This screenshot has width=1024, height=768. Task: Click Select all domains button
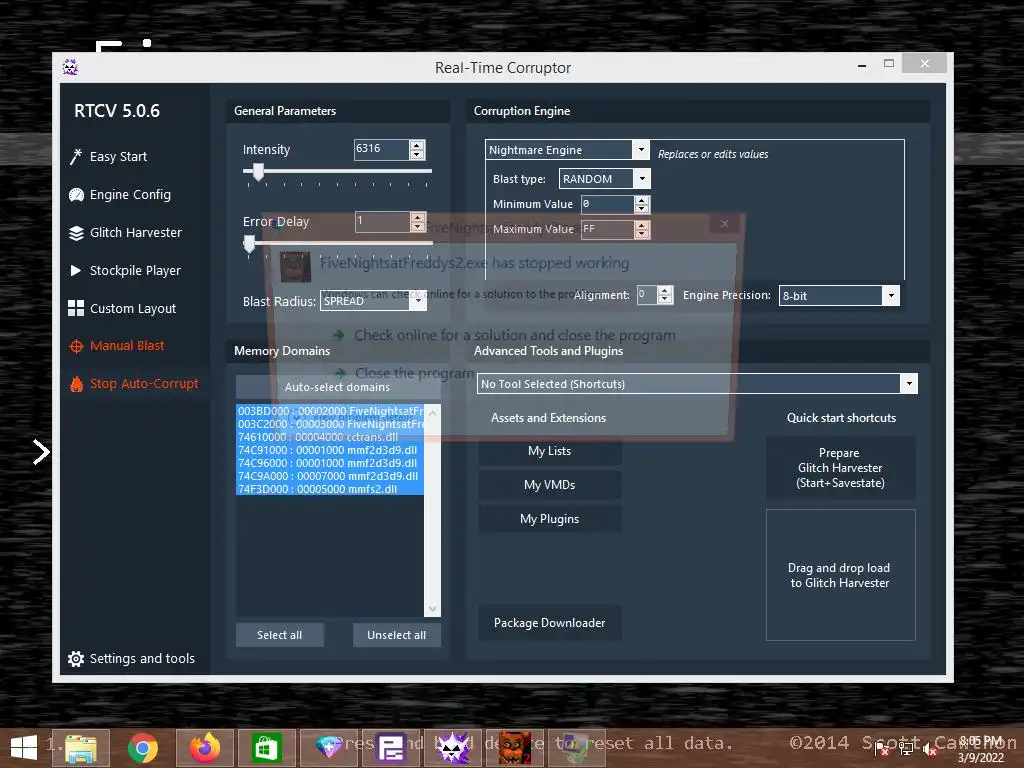click(280, 635)
